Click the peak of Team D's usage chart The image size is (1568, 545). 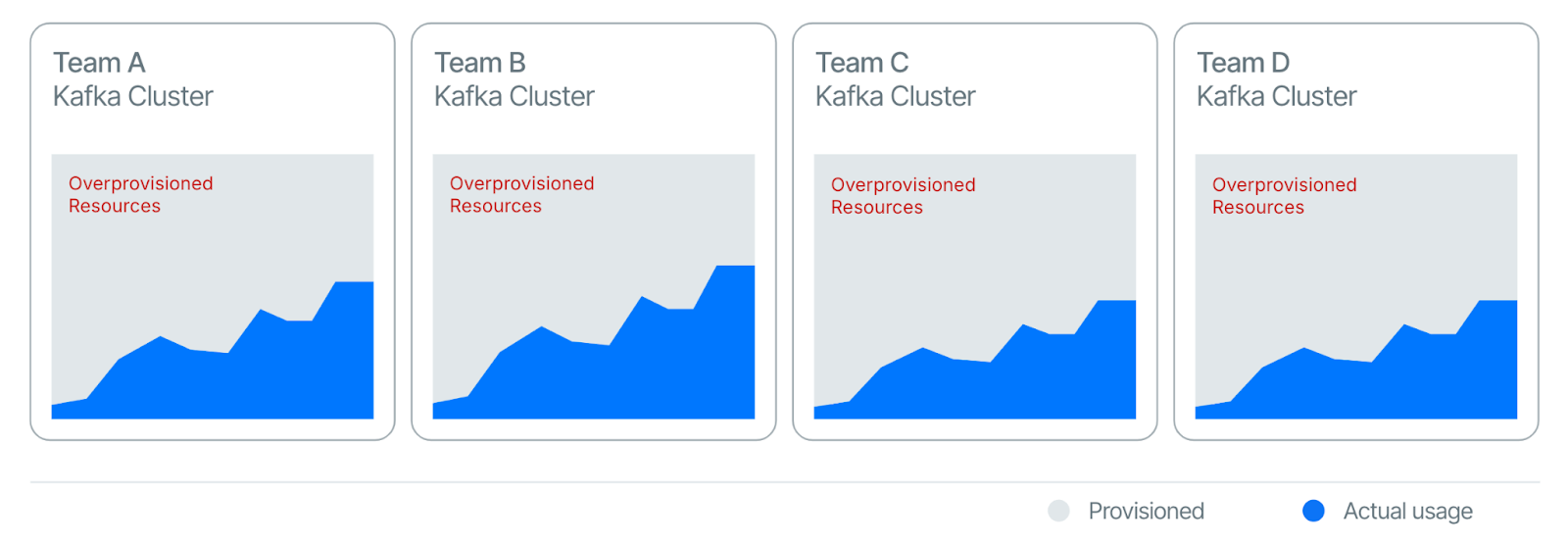[x=1497, y=303]
